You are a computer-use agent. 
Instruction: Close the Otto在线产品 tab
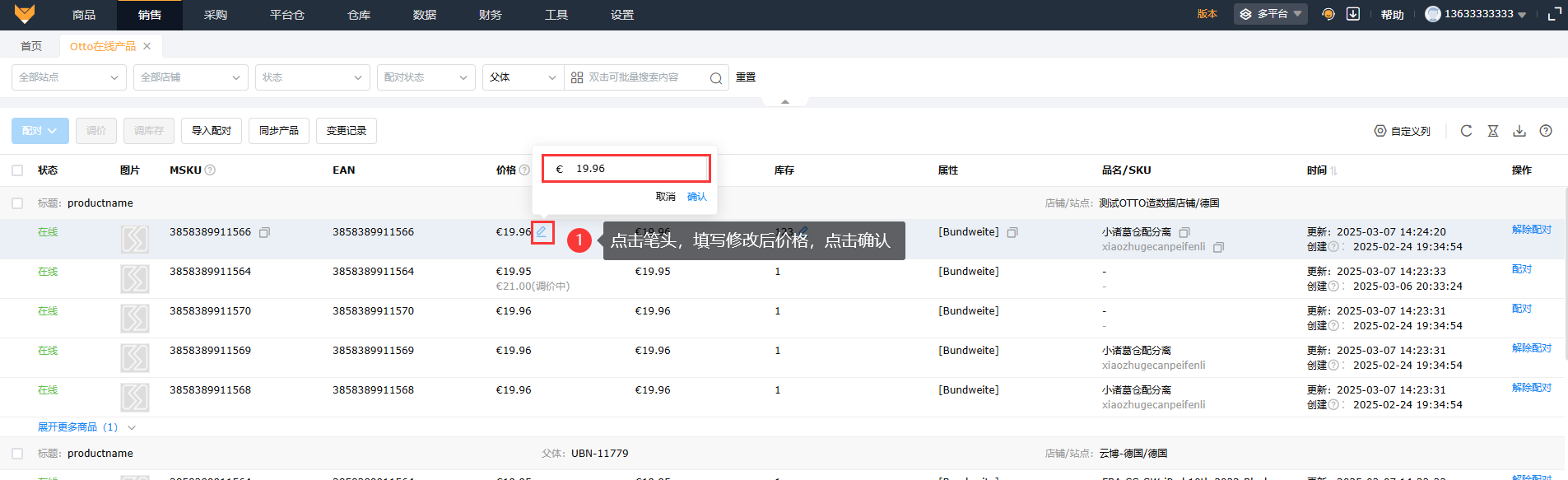point(147,46)
